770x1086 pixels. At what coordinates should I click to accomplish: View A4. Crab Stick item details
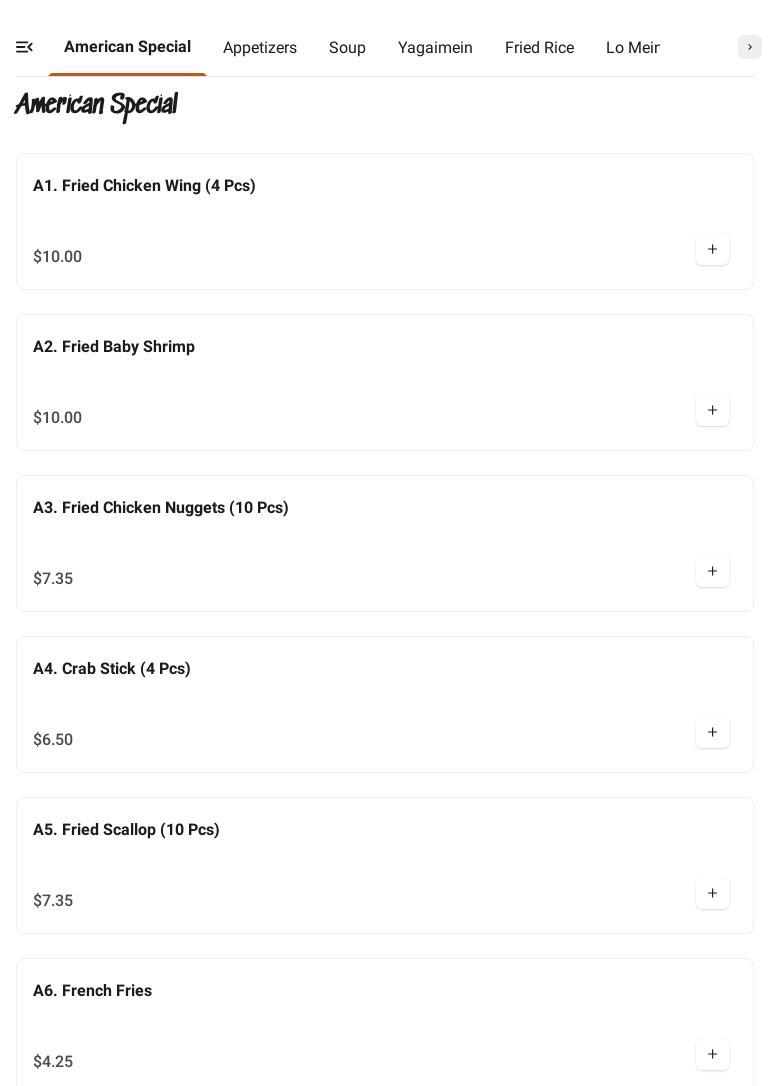(x=112, y=669)
